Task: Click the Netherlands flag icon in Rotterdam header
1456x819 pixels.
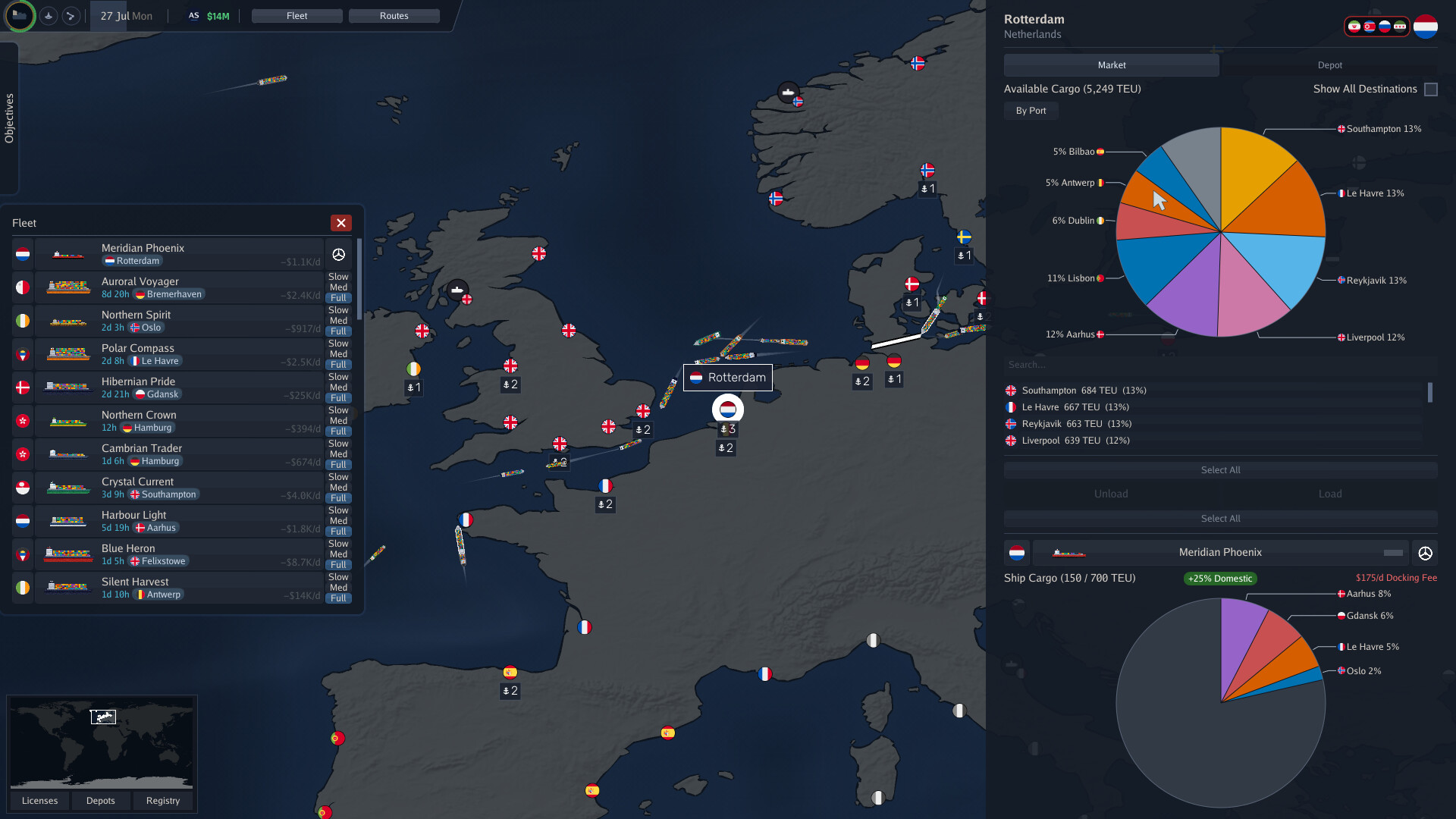Action: tap(1426, 27)
